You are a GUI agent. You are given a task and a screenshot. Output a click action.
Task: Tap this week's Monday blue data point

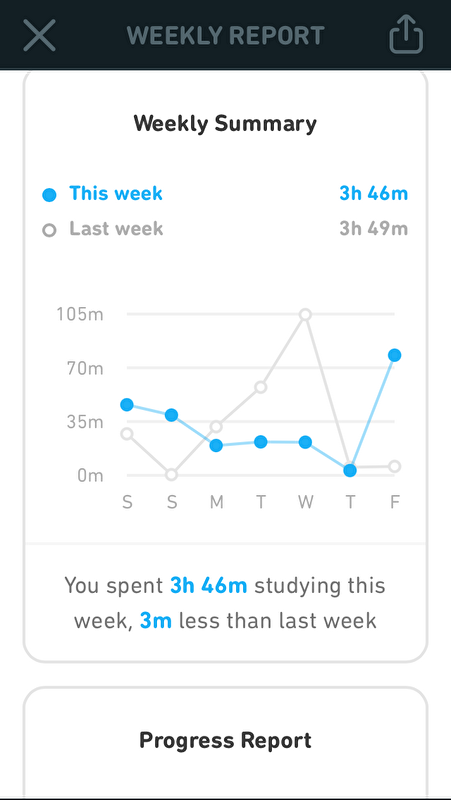pos(216,445)
